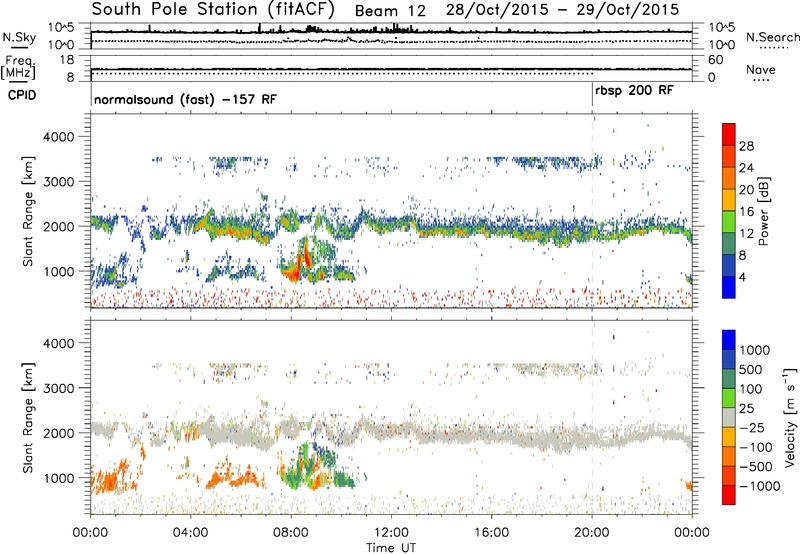800x554 pixels.
Task: Click the '4' tick on the Power scale
Action: pyautogui.click(x=742, y=277)
